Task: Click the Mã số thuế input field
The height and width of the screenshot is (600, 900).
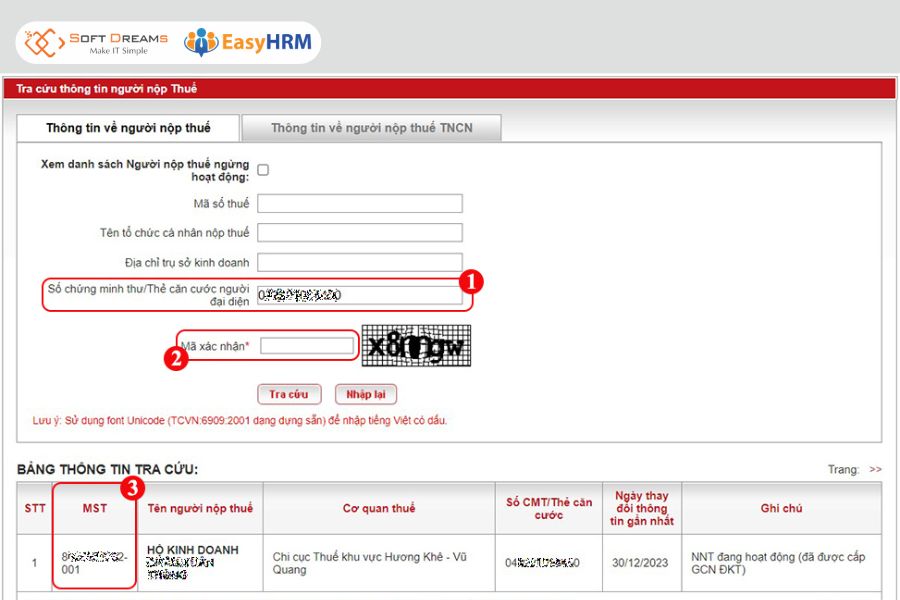Action: click(x=360, y=203)
